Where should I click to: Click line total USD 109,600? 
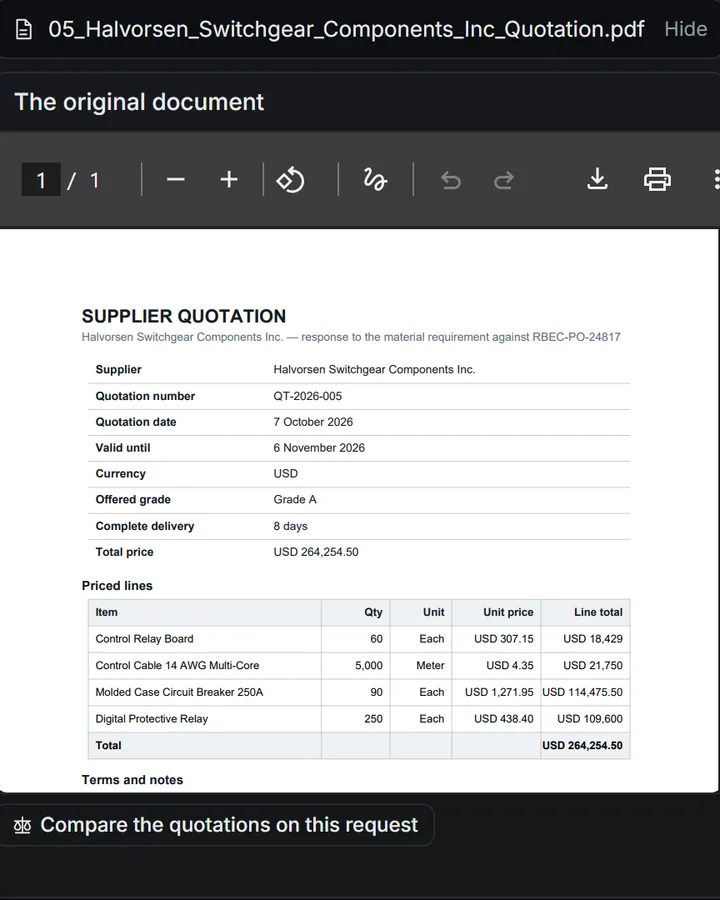590,719
